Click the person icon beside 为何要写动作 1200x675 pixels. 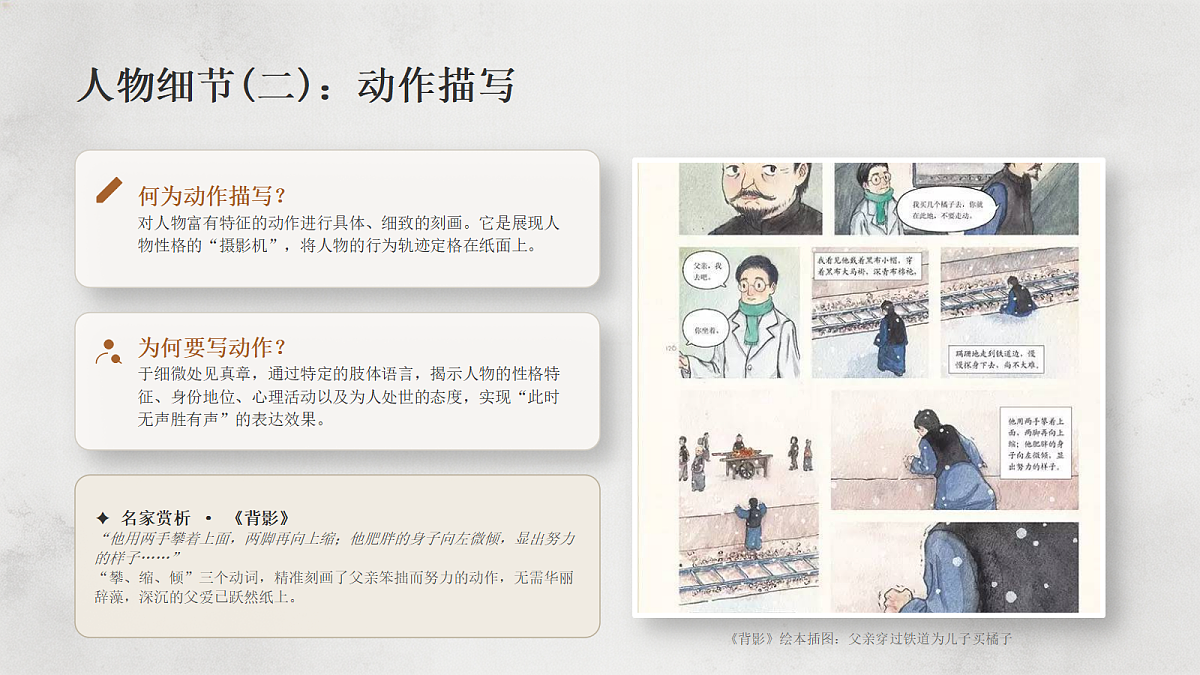point(108,351)
